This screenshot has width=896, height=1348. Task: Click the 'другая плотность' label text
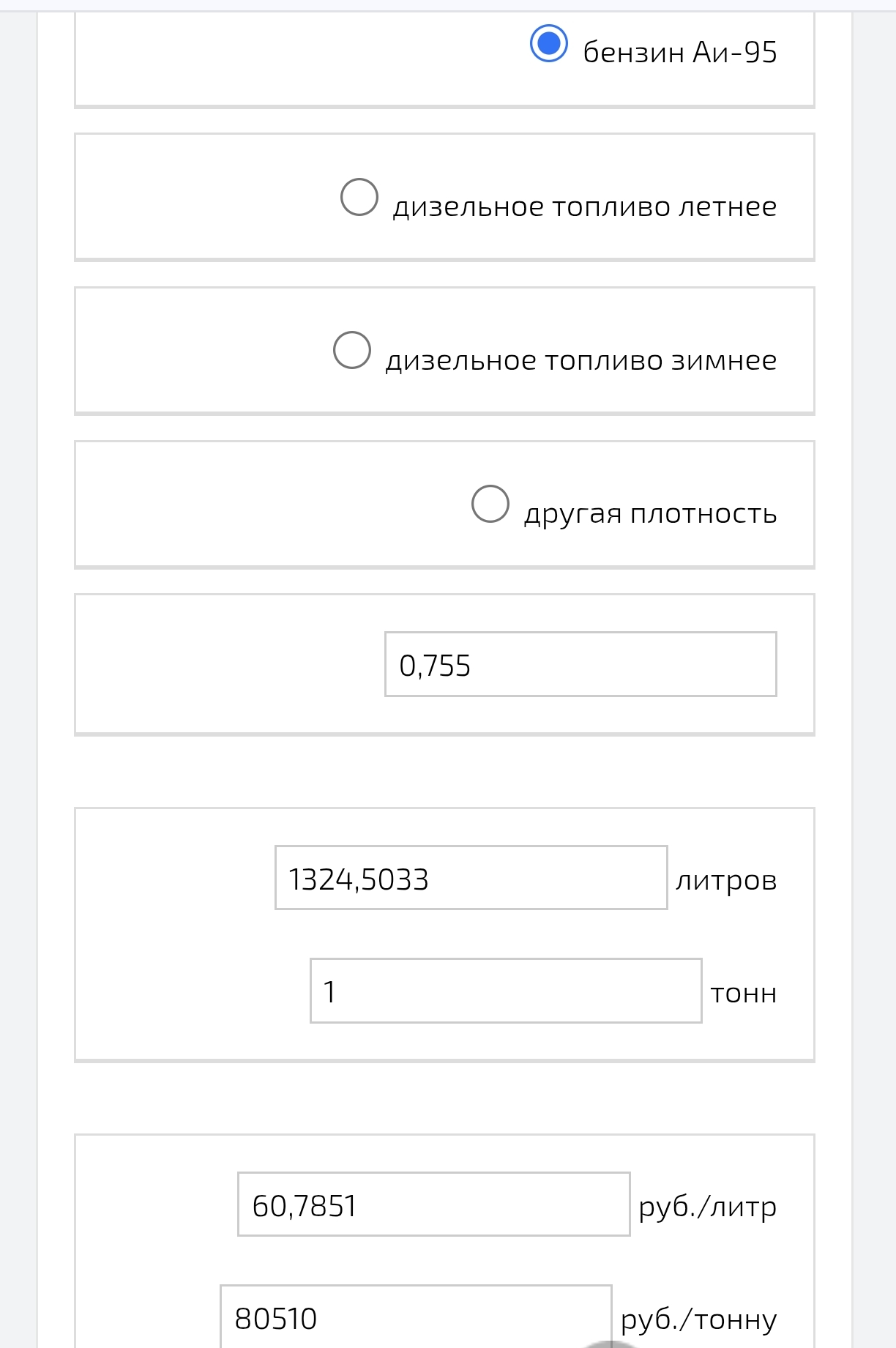pos(650,514)
